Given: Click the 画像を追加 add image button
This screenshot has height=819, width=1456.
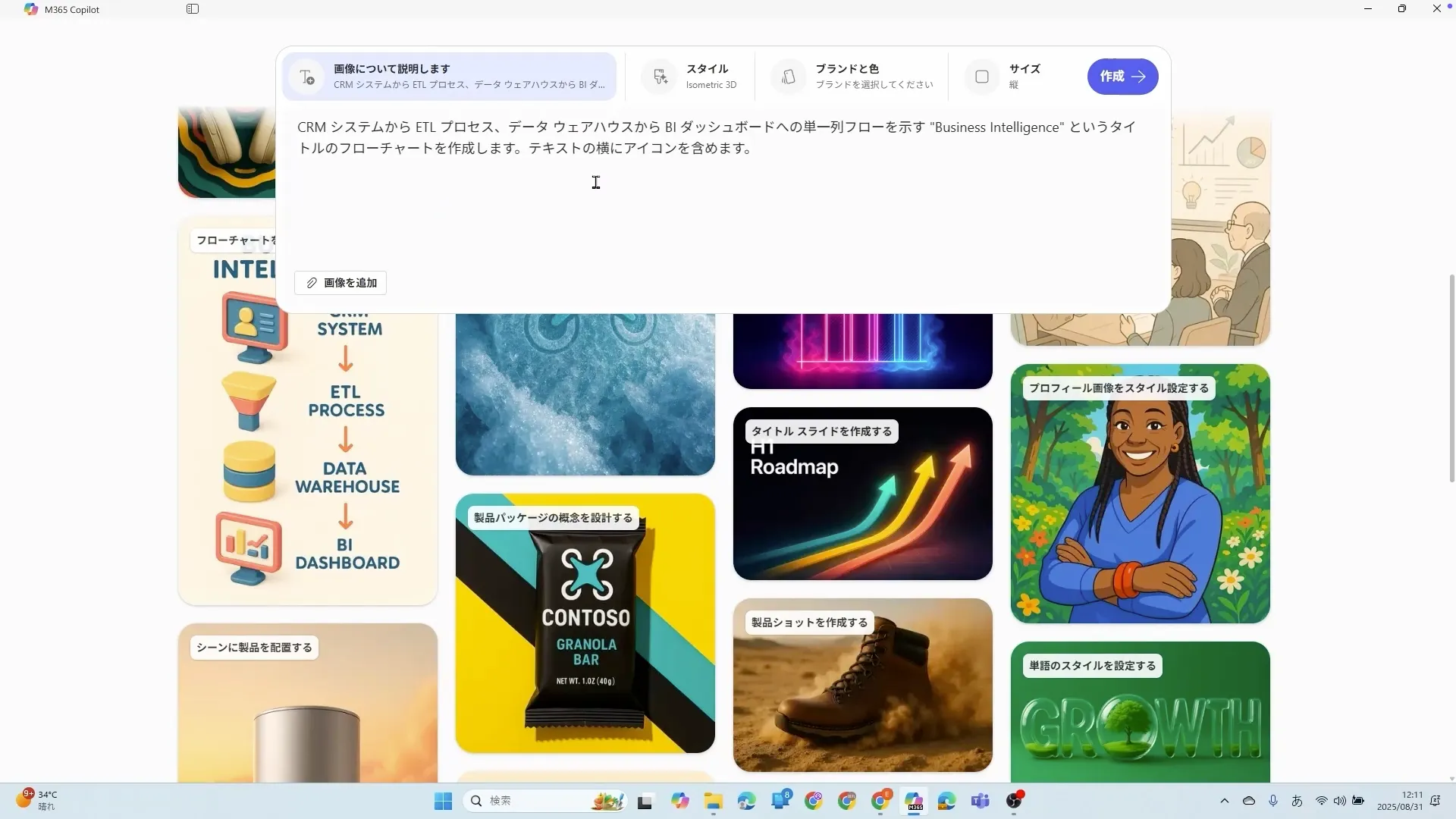Looking at the screenshot, I should point(340,282).
